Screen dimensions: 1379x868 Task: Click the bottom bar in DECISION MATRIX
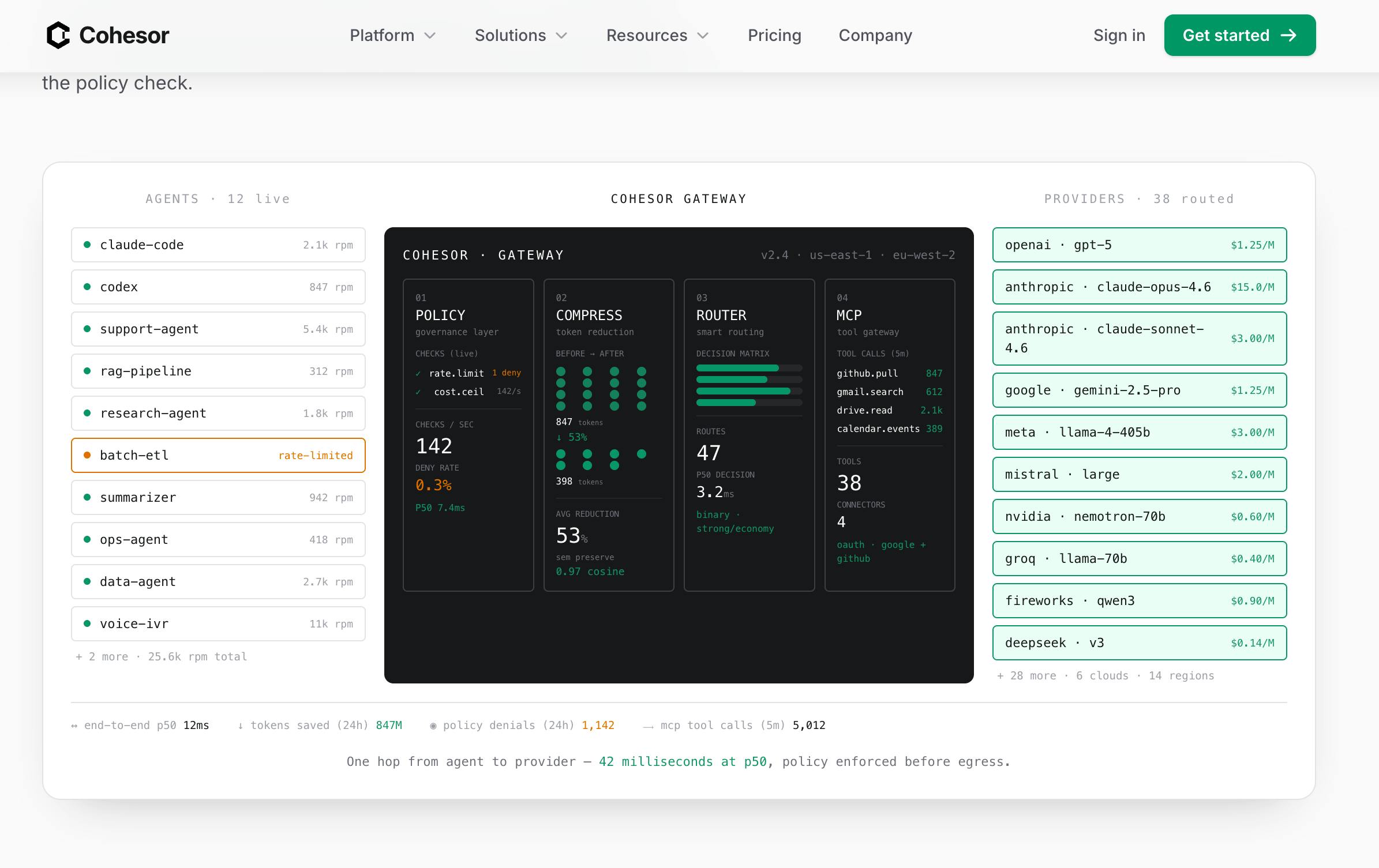(749, 403)
